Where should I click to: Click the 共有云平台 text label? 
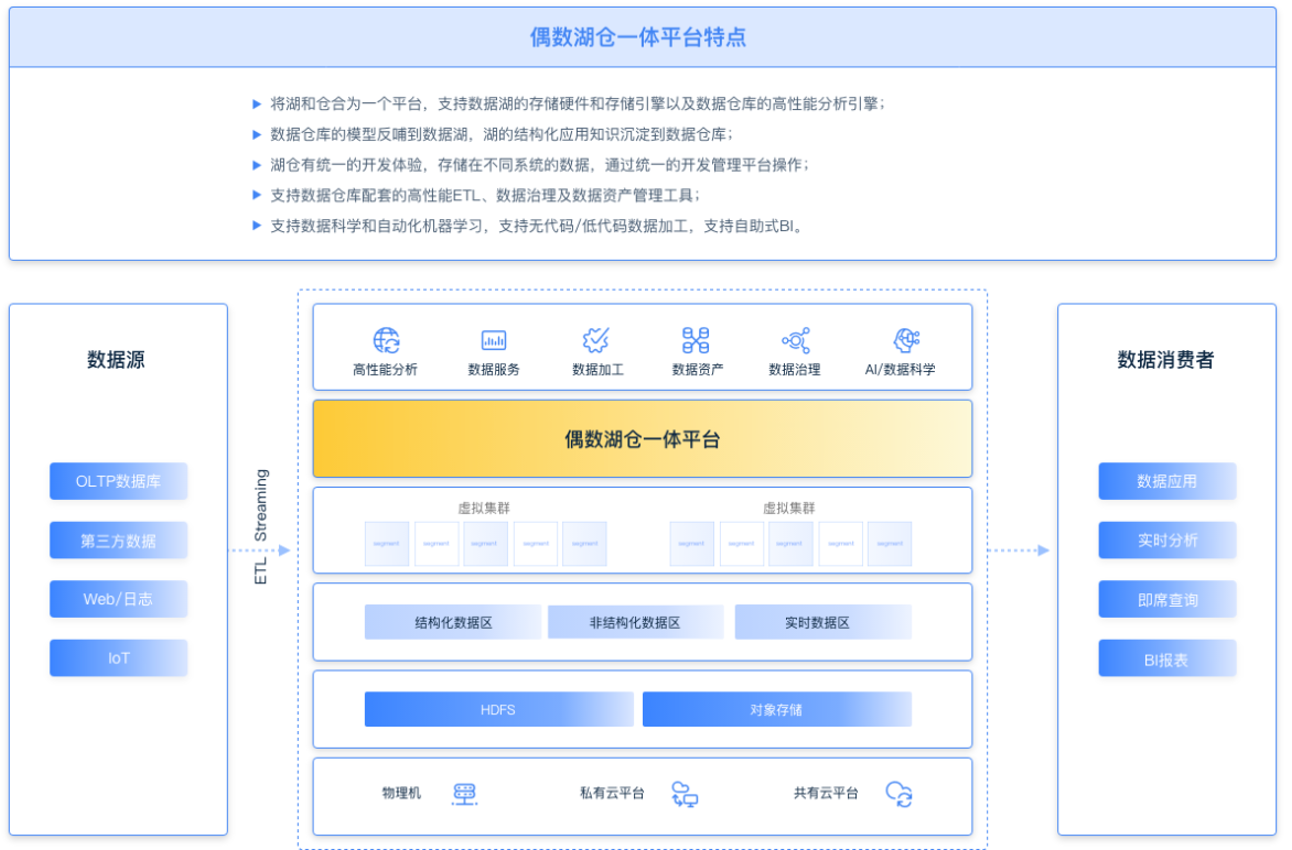(x=826, y=793)
